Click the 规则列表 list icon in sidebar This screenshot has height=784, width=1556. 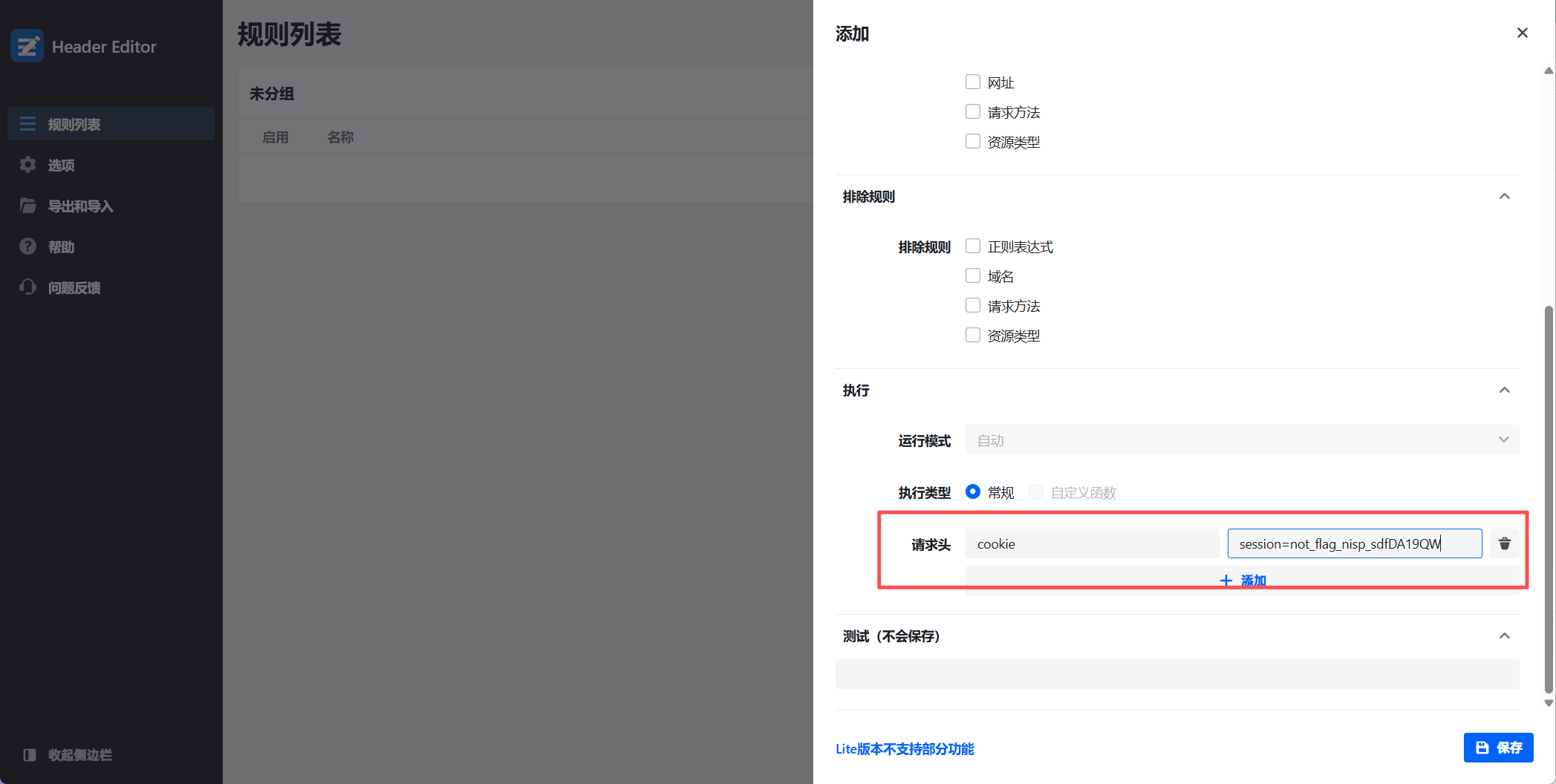pos(27,124)
